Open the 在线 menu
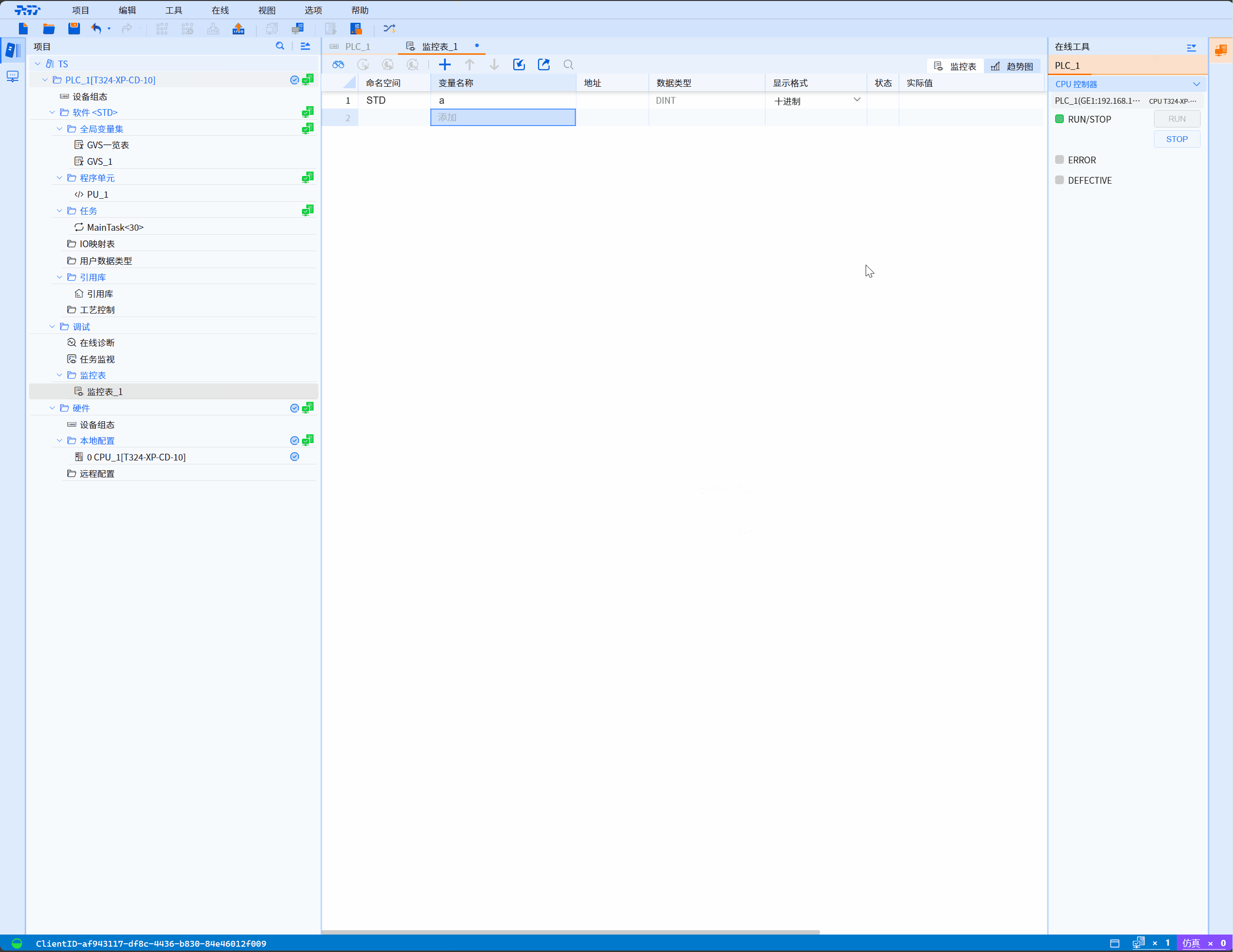Screen dimensions: 1233x952 click(x=220, y=10)
